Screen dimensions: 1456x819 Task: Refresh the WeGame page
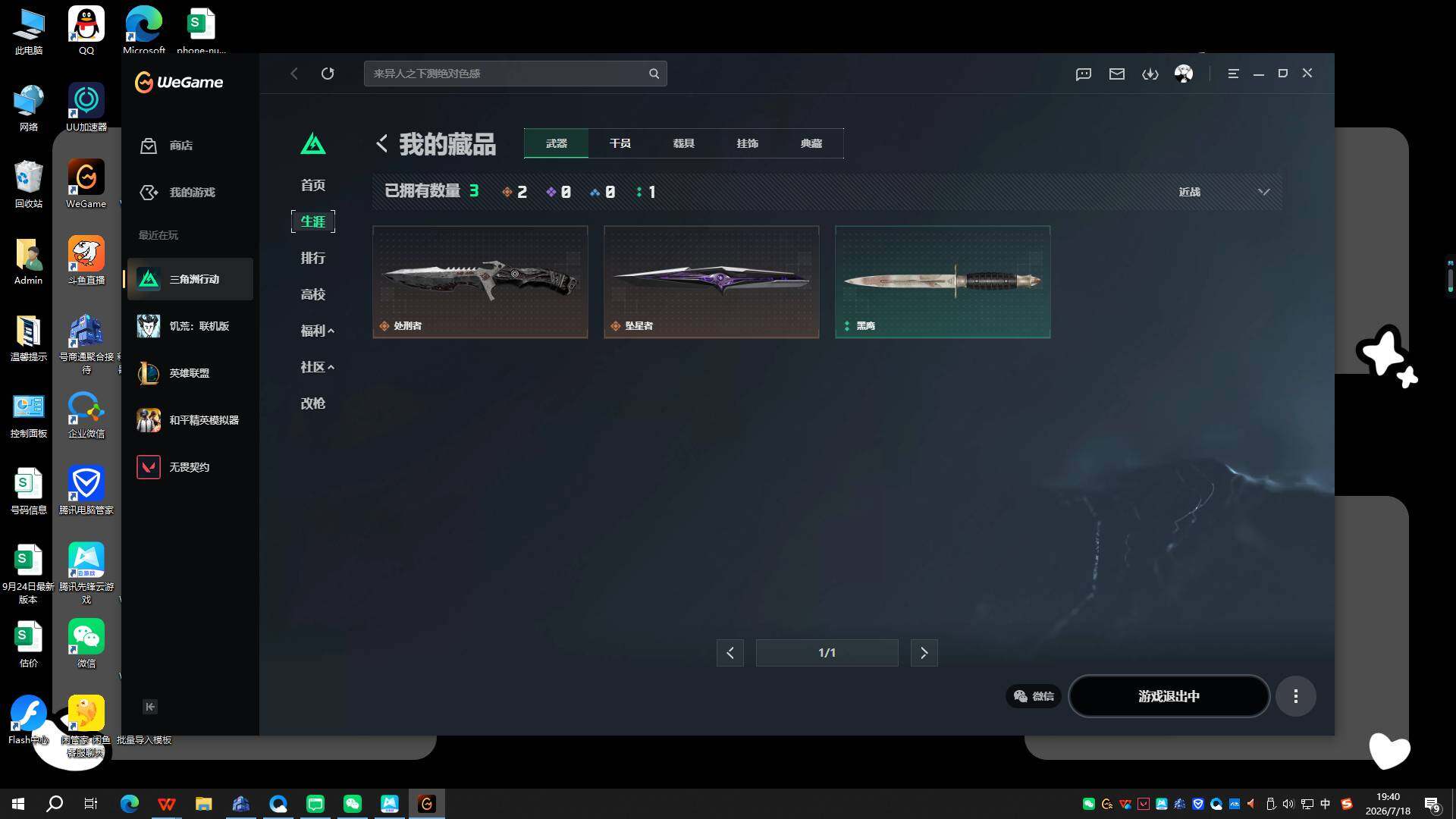click(x=328, y=74)
